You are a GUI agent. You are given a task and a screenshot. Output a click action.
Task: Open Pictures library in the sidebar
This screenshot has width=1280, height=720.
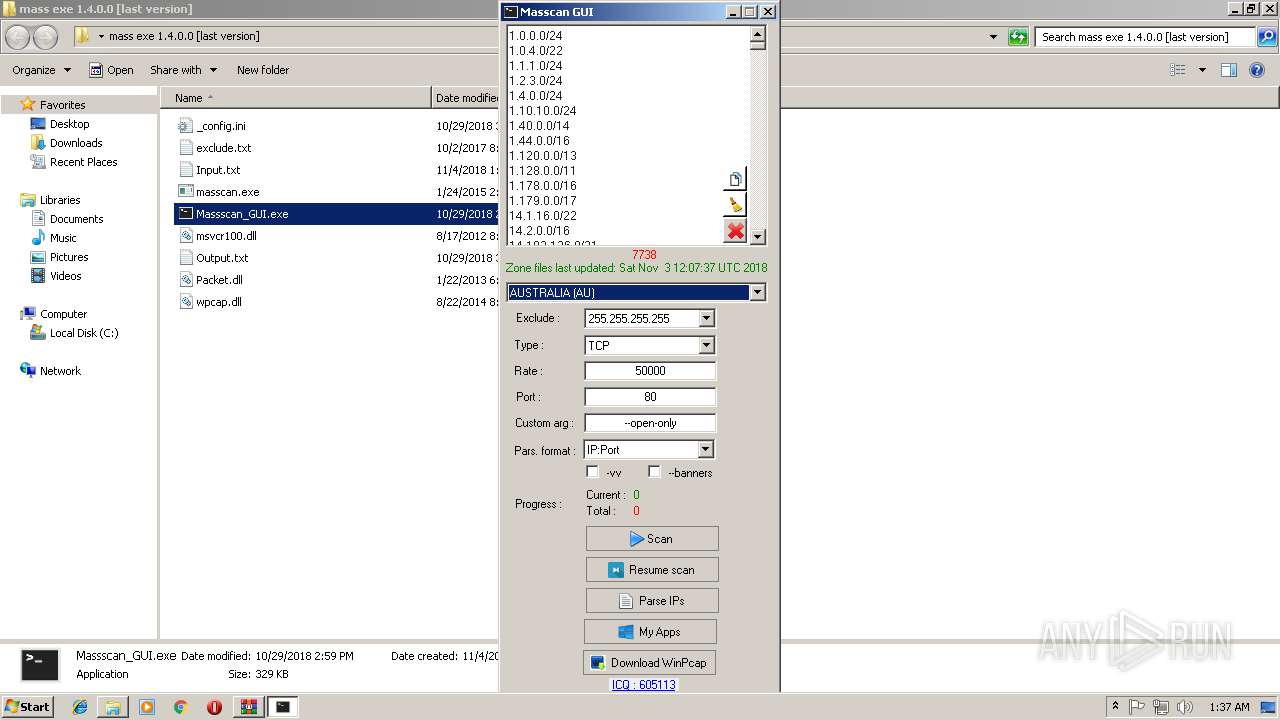click(x=59, y=257)
